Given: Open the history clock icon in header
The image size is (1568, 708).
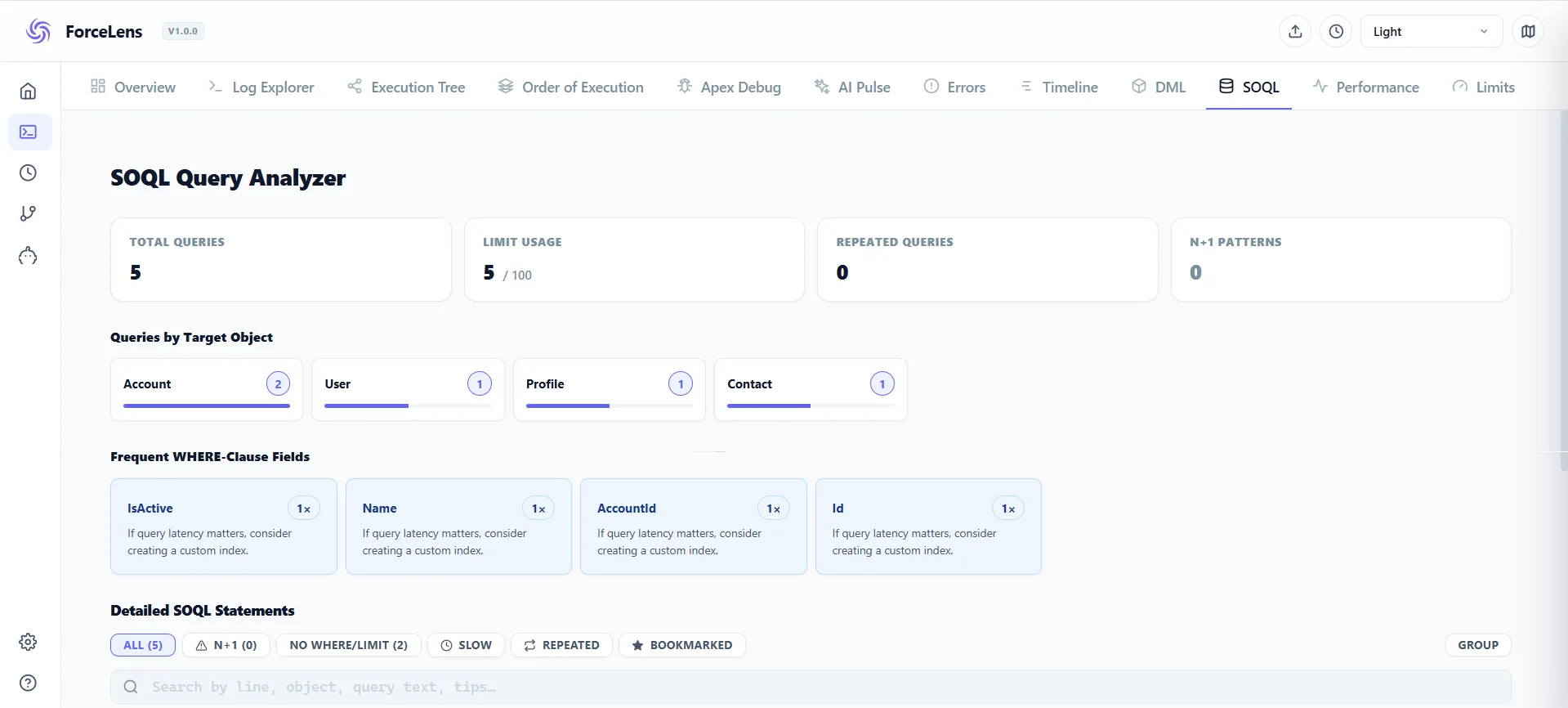Looking at the screenshot, I should click(x=1336, y=31).
